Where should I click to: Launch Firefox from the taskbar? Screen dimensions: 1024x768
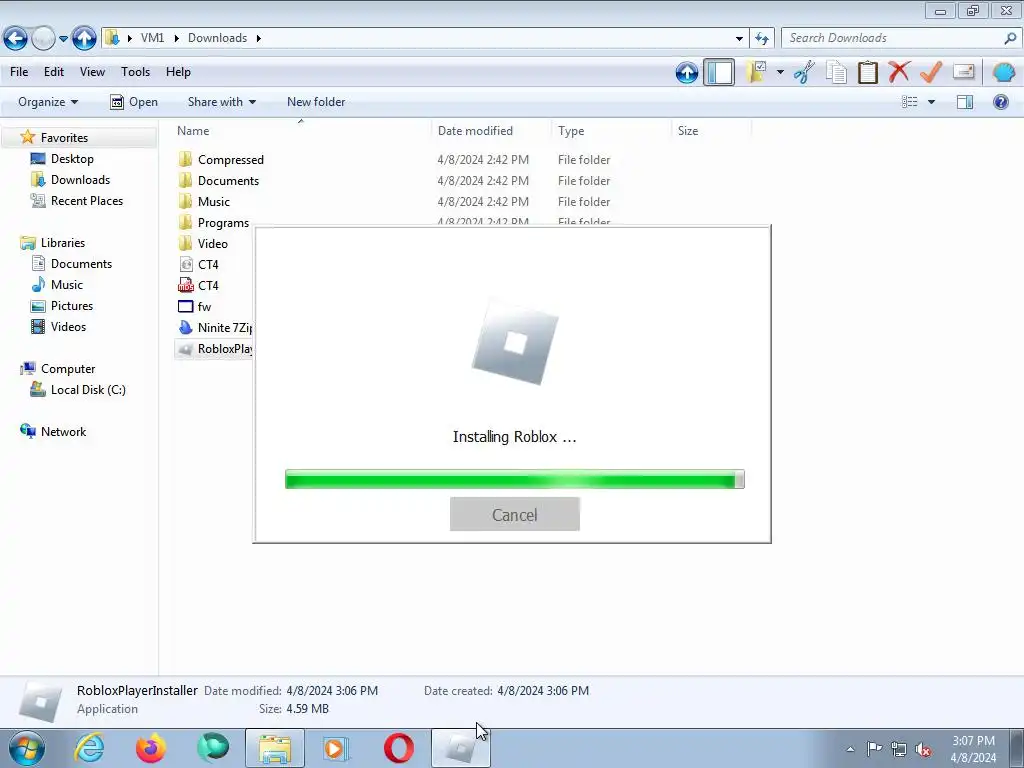click(x=151, y=748)
